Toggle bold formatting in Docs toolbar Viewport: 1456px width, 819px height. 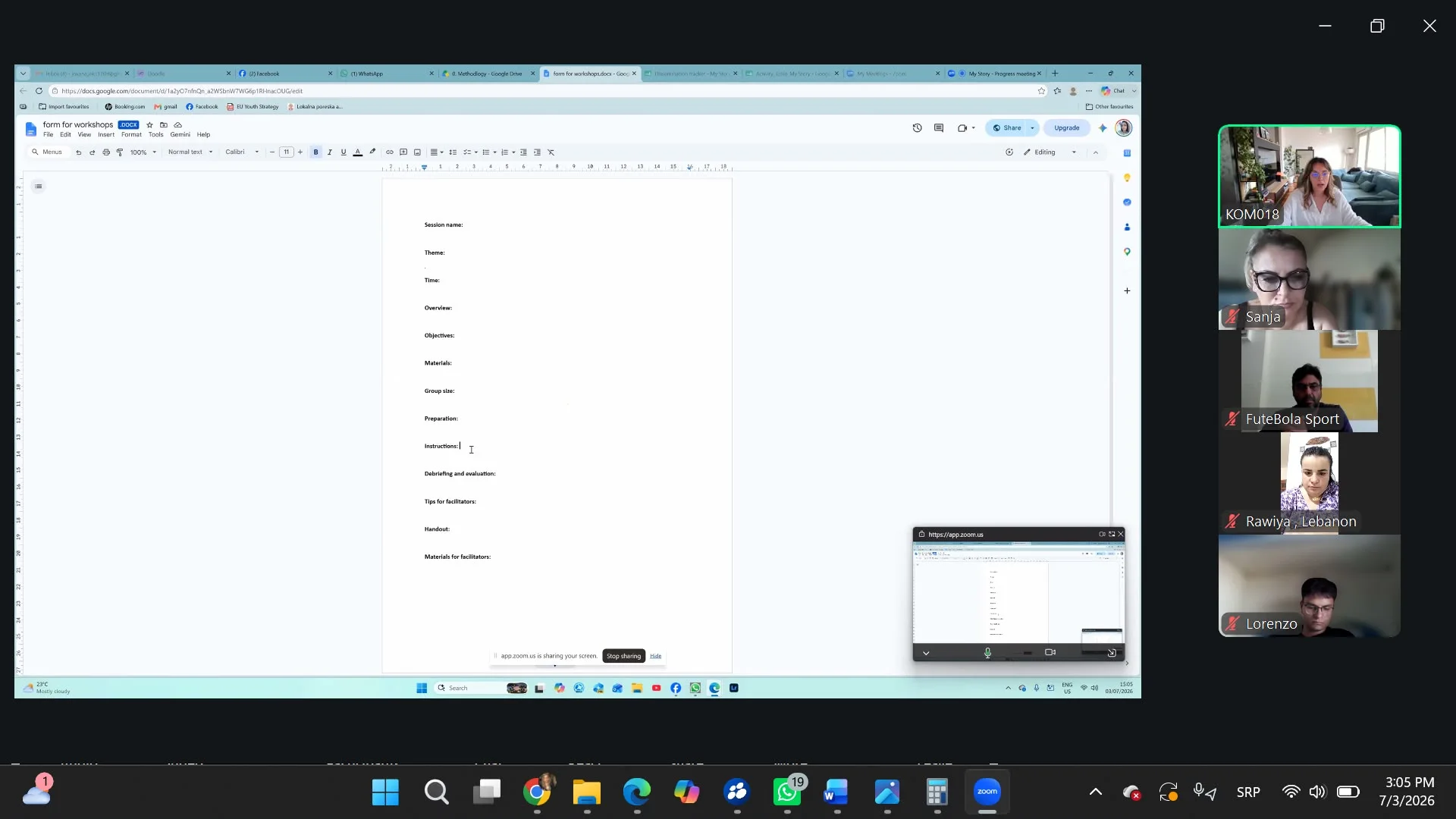tap(316, 152)
